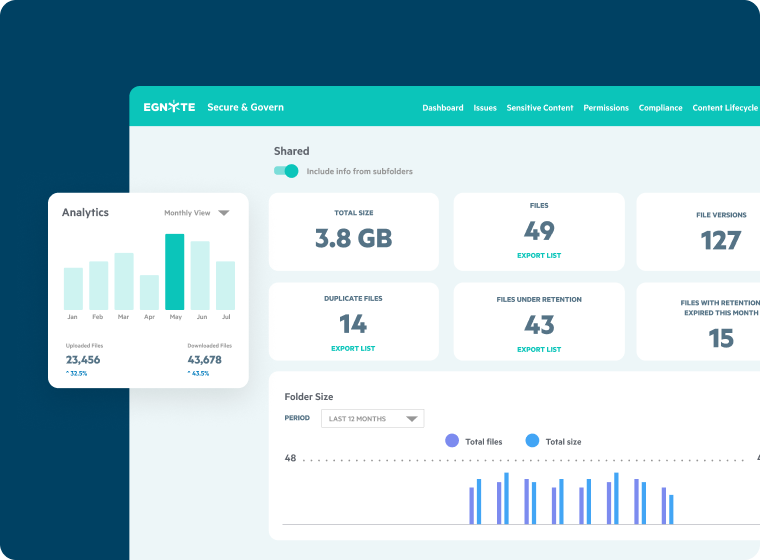Export list of Duplicate Files
This screenshot has width=760, height=560.
(353, 349)
